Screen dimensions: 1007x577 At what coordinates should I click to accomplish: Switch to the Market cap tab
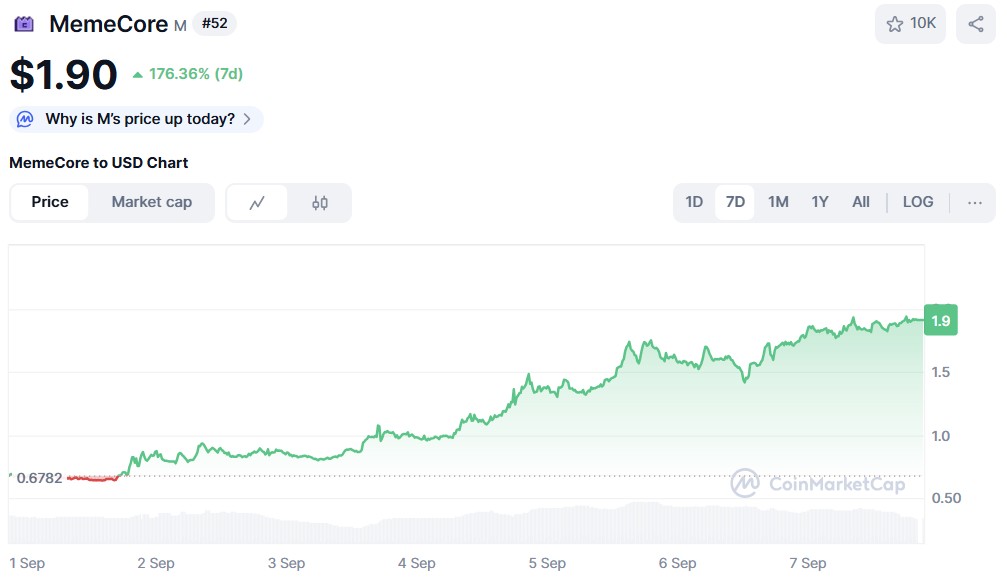pos(151,202)
